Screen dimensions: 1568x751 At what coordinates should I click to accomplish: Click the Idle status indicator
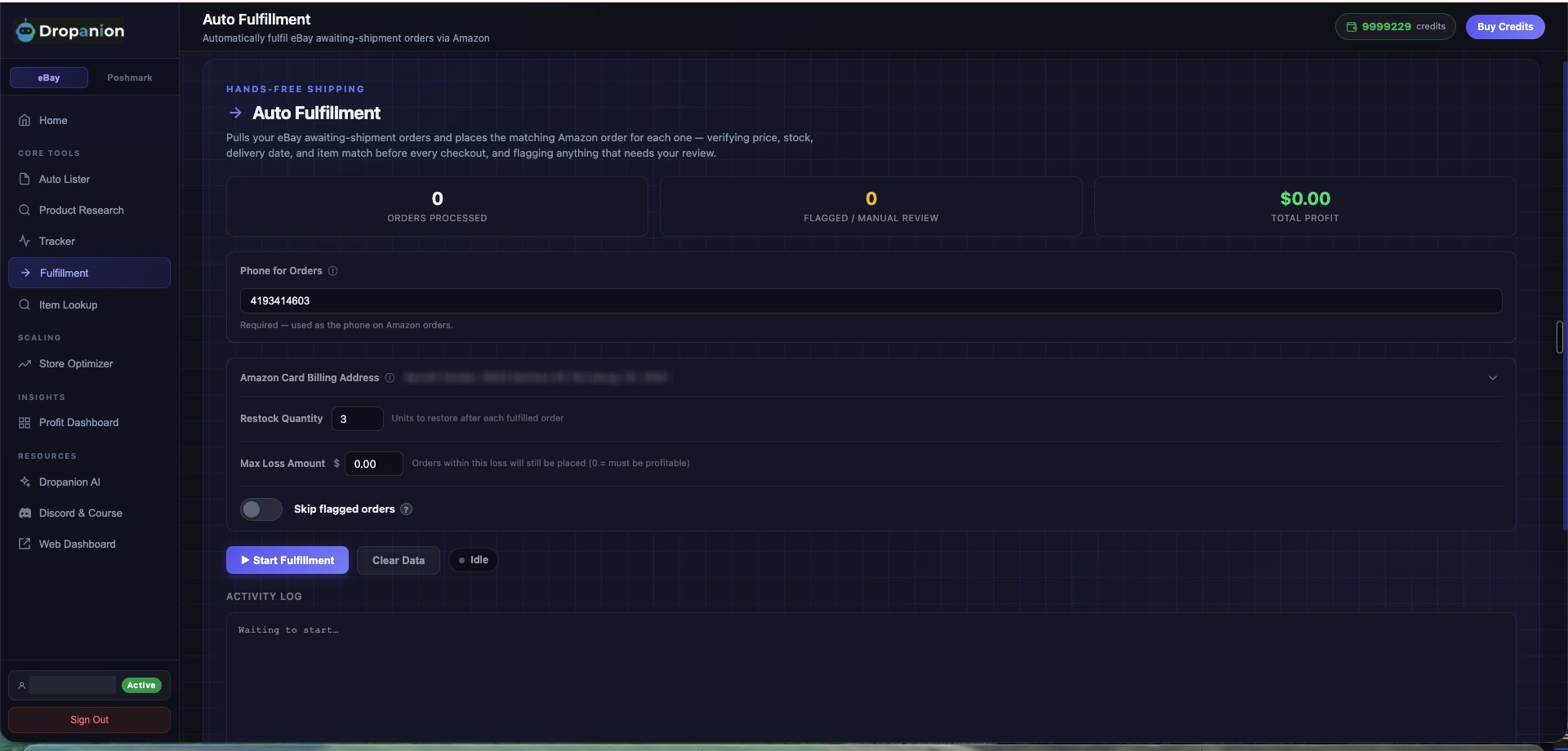[x=474, y=560]
